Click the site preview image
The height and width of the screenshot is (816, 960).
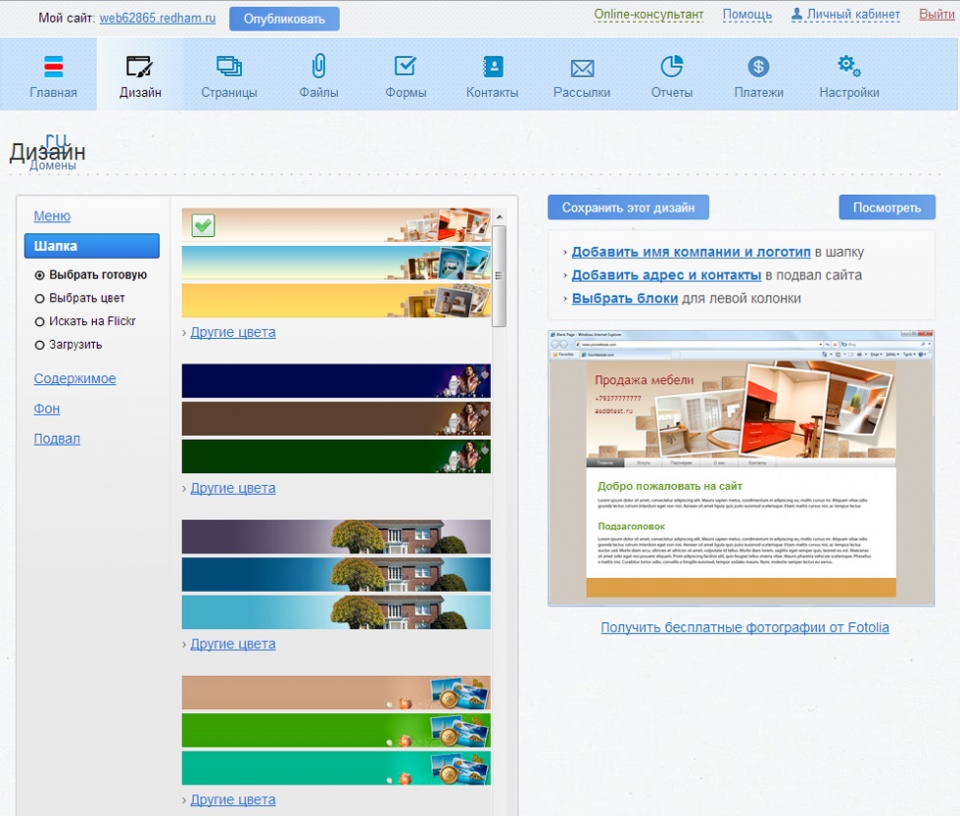741,468
